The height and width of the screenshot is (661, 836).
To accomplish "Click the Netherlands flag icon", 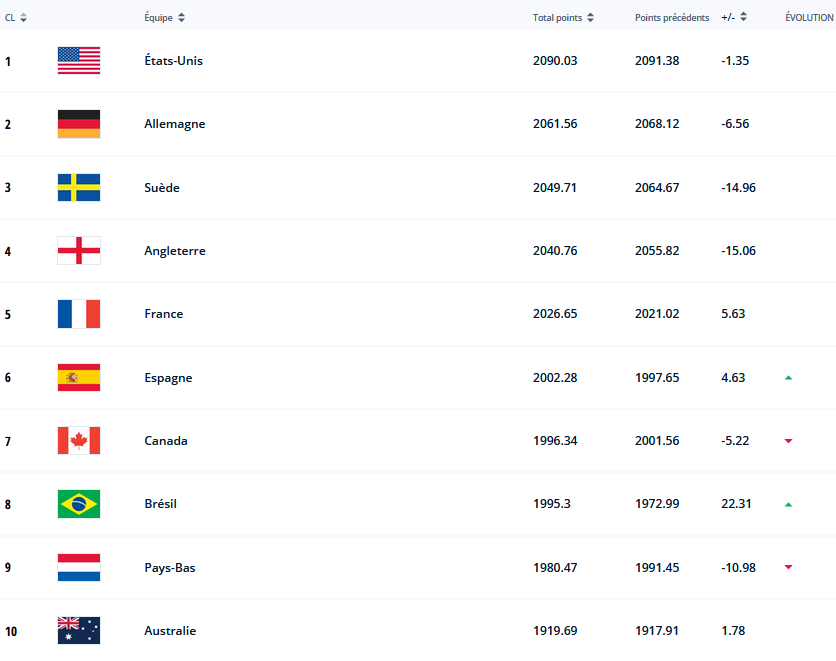I will (x=79, y=568).
